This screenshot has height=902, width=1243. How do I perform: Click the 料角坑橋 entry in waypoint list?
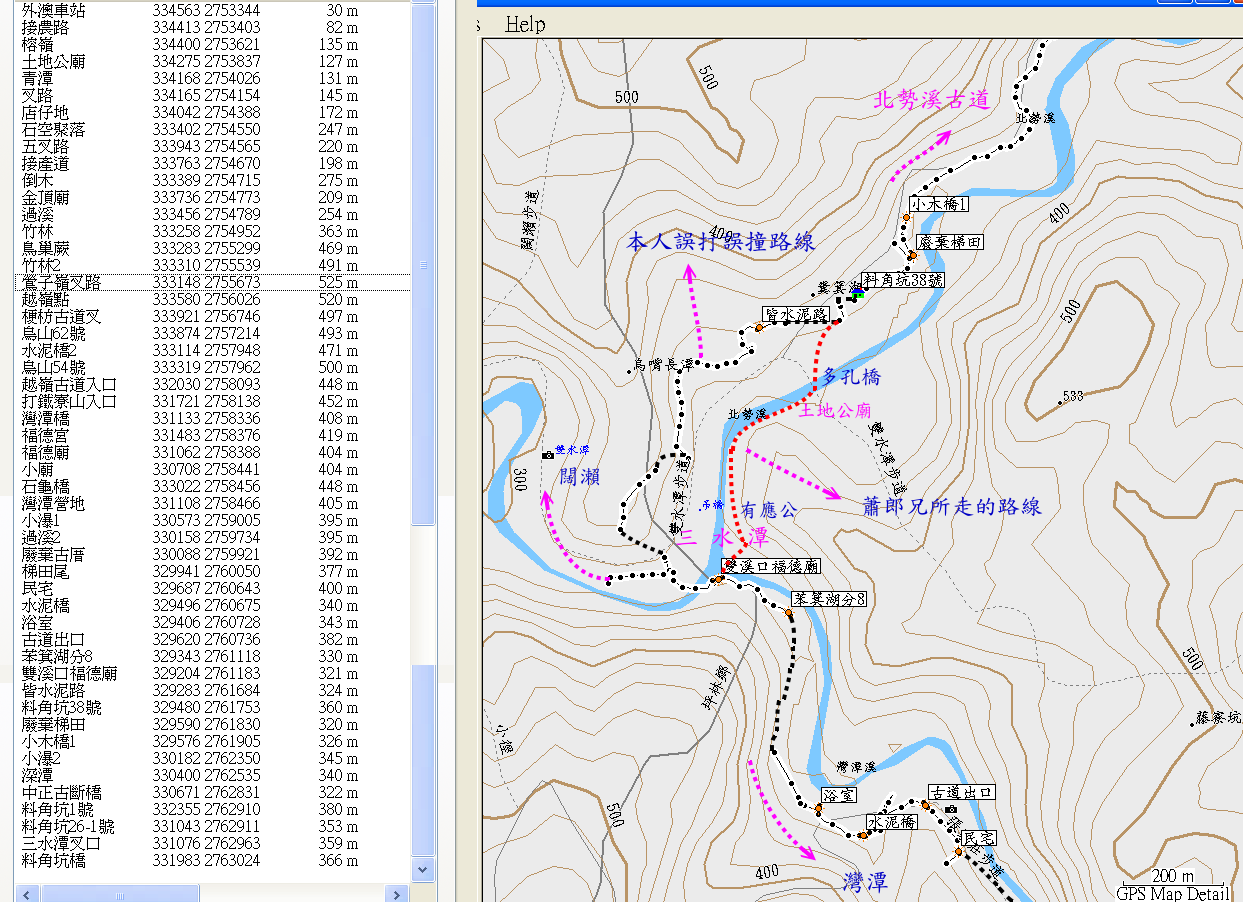pos(54,860)
